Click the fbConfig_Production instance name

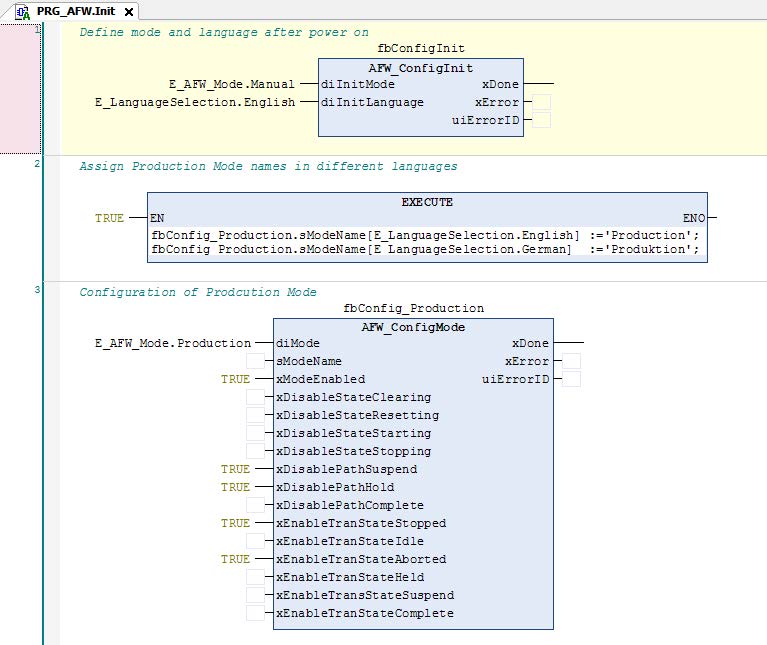click(x=413, y=309)
